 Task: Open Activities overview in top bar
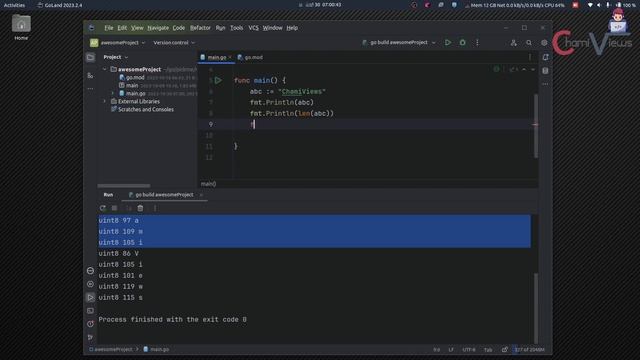(14, 5)
